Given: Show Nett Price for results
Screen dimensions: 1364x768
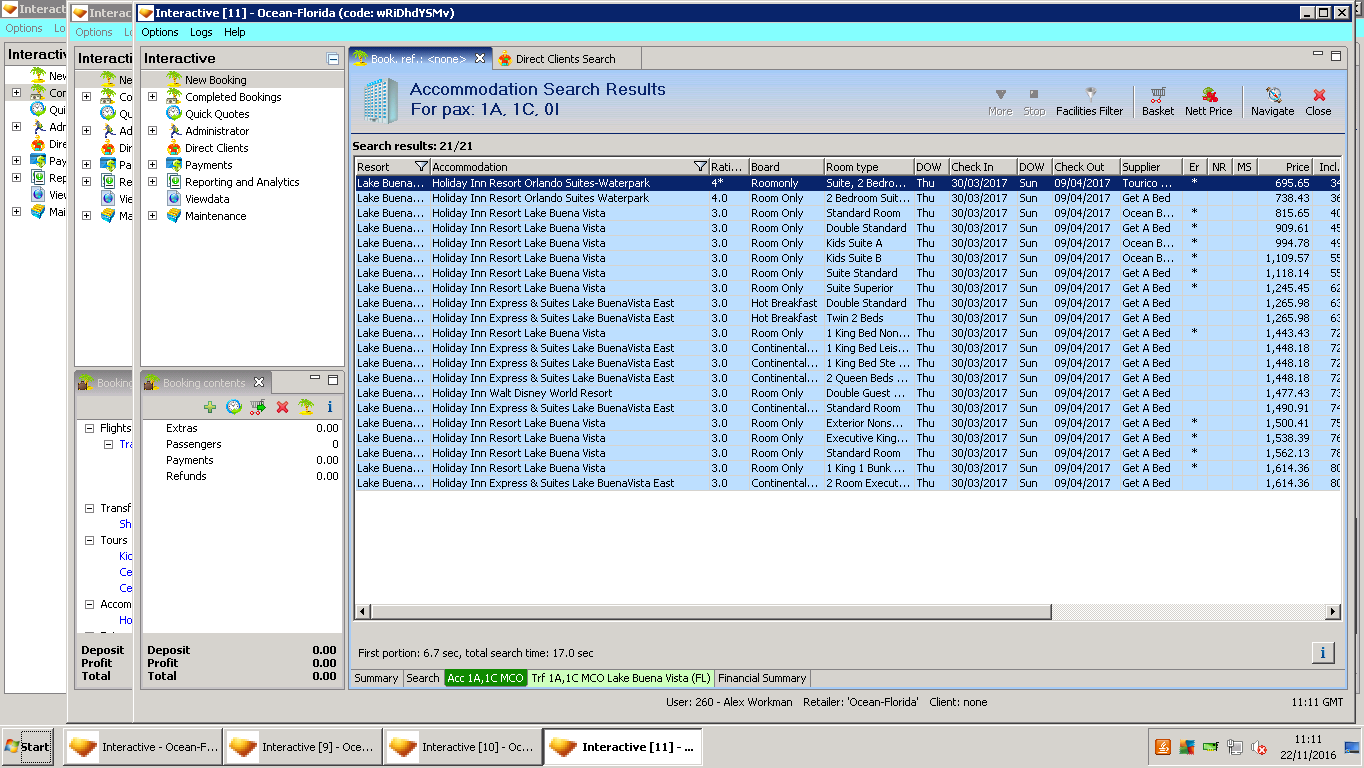Looking at the screenshot, I should coord(1208,101).
